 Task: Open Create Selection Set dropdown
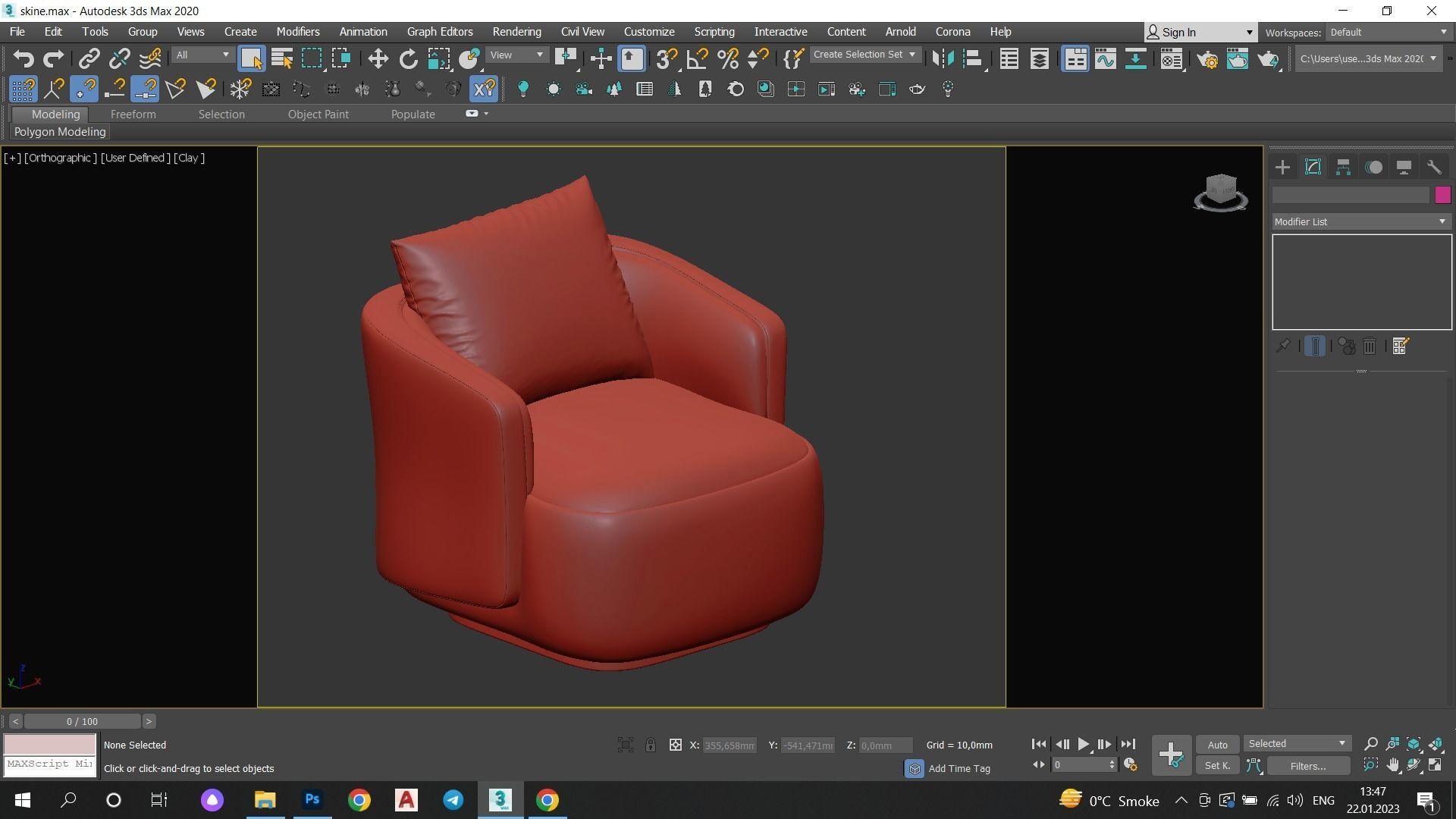864,55
